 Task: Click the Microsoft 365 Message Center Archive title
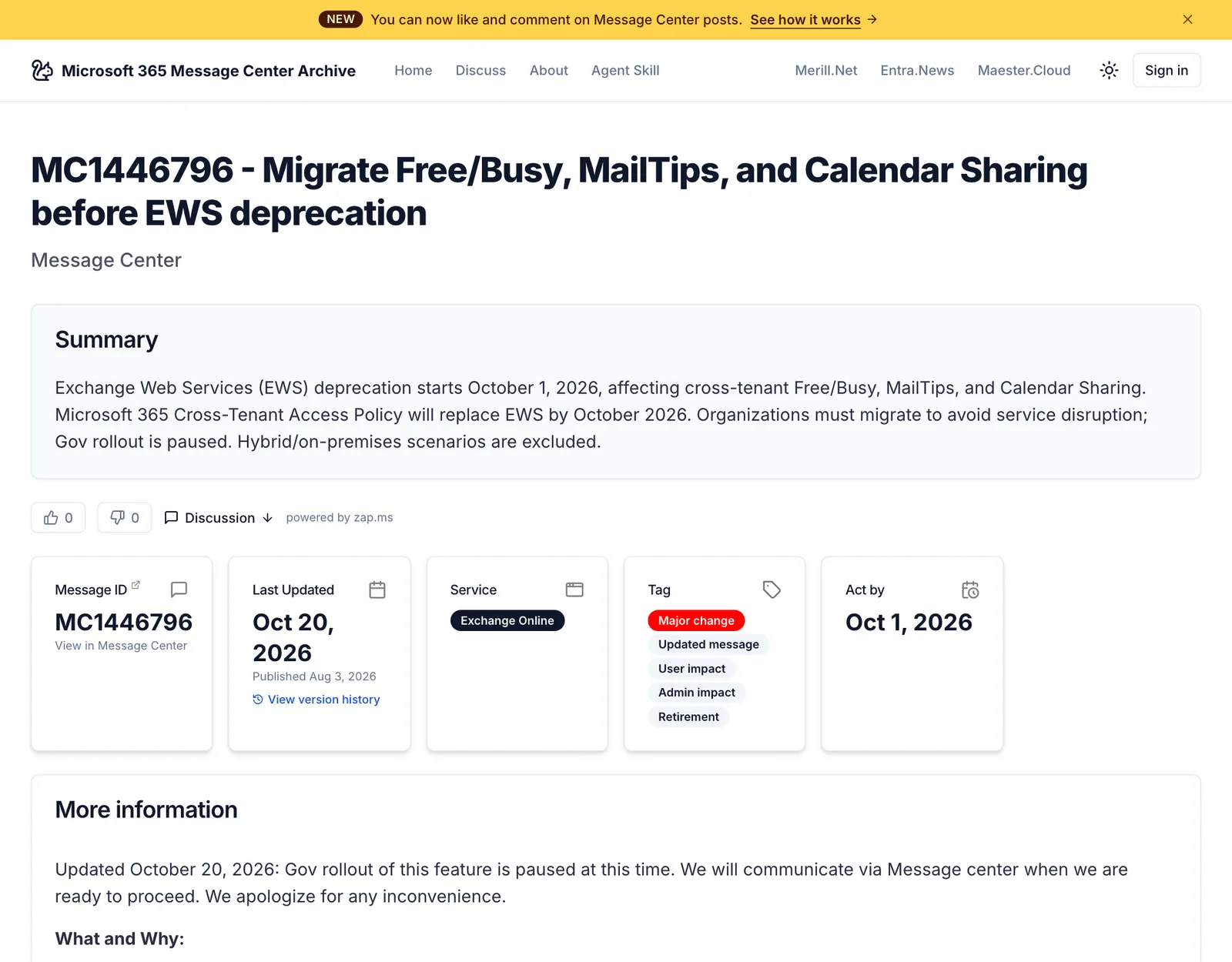point(209,71)
